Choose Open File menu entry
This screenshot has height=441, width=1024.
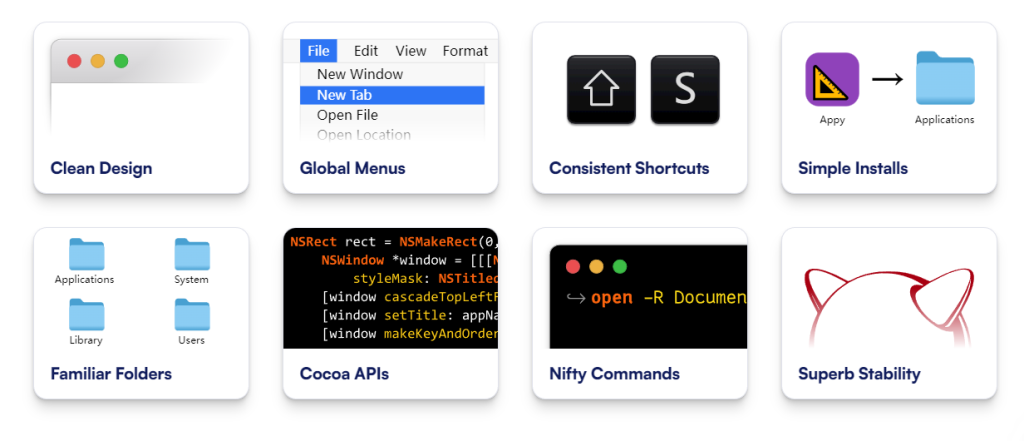pos(347,115)
